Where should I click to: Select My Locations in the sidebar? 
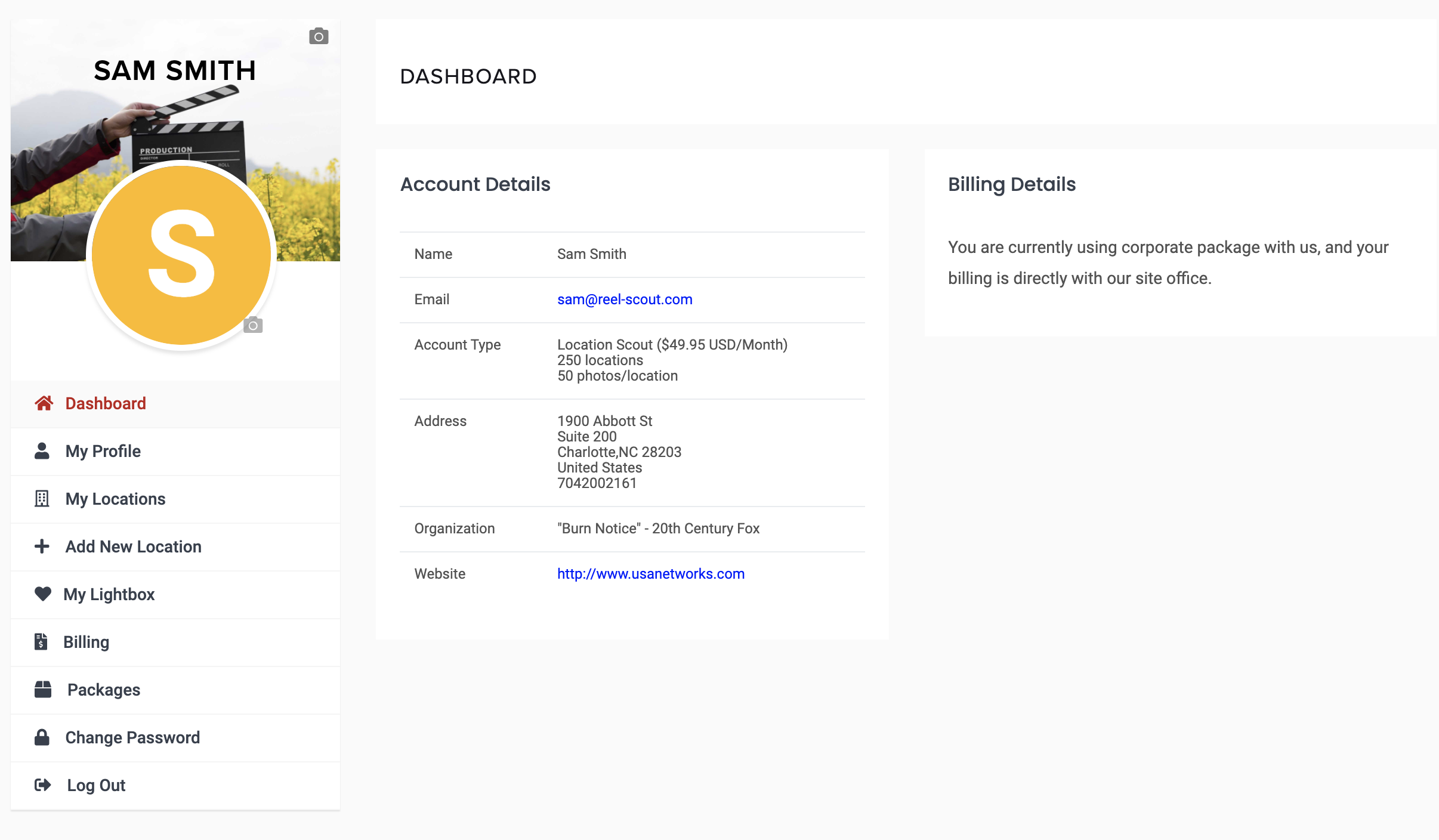coord(115,499)
